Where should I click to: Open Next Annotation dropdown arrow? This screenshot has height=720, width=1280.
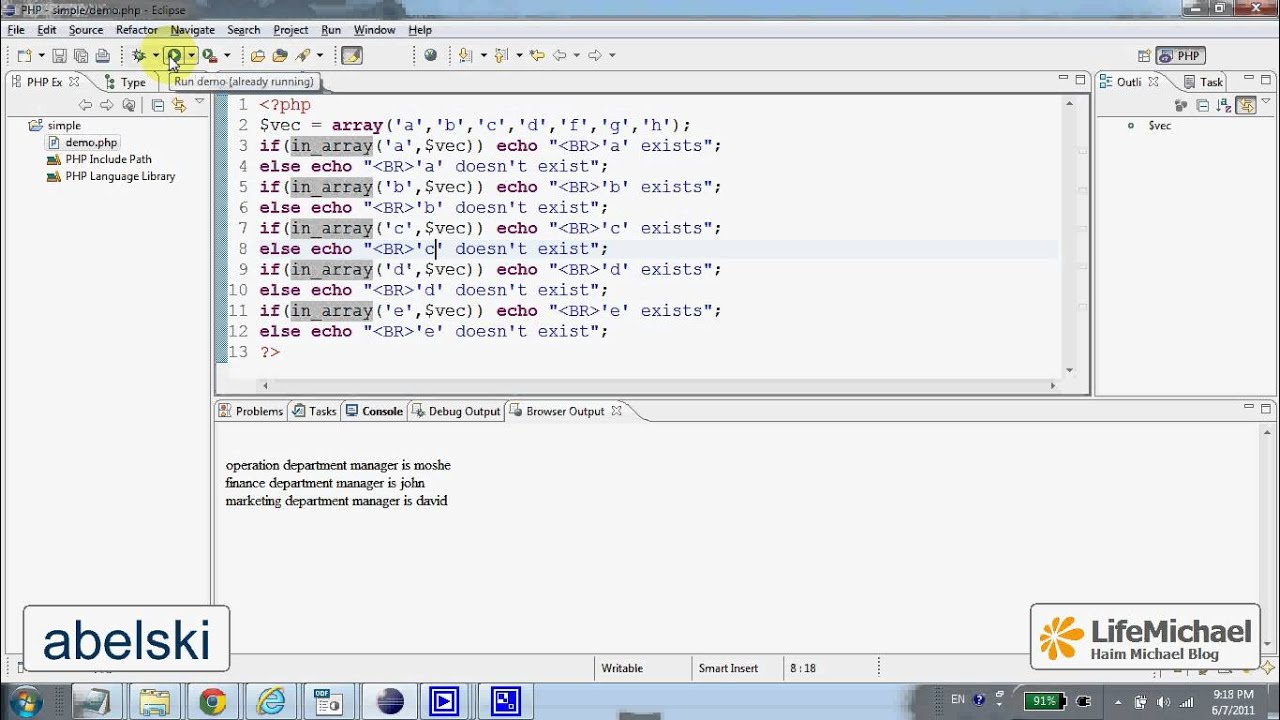(x=482, y=56)
